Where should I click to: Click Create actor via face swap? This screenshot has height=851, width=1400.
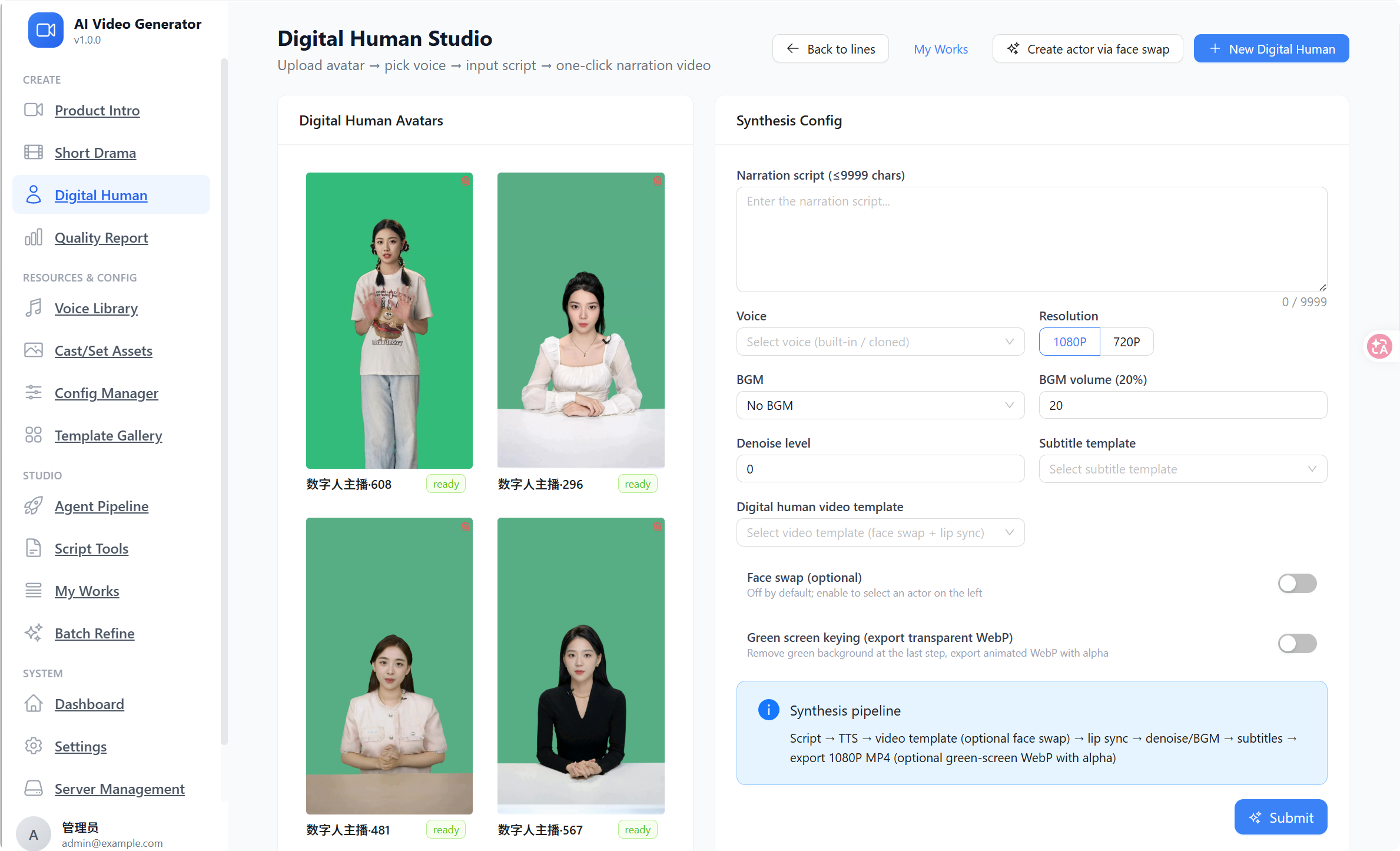point(1087,49)
